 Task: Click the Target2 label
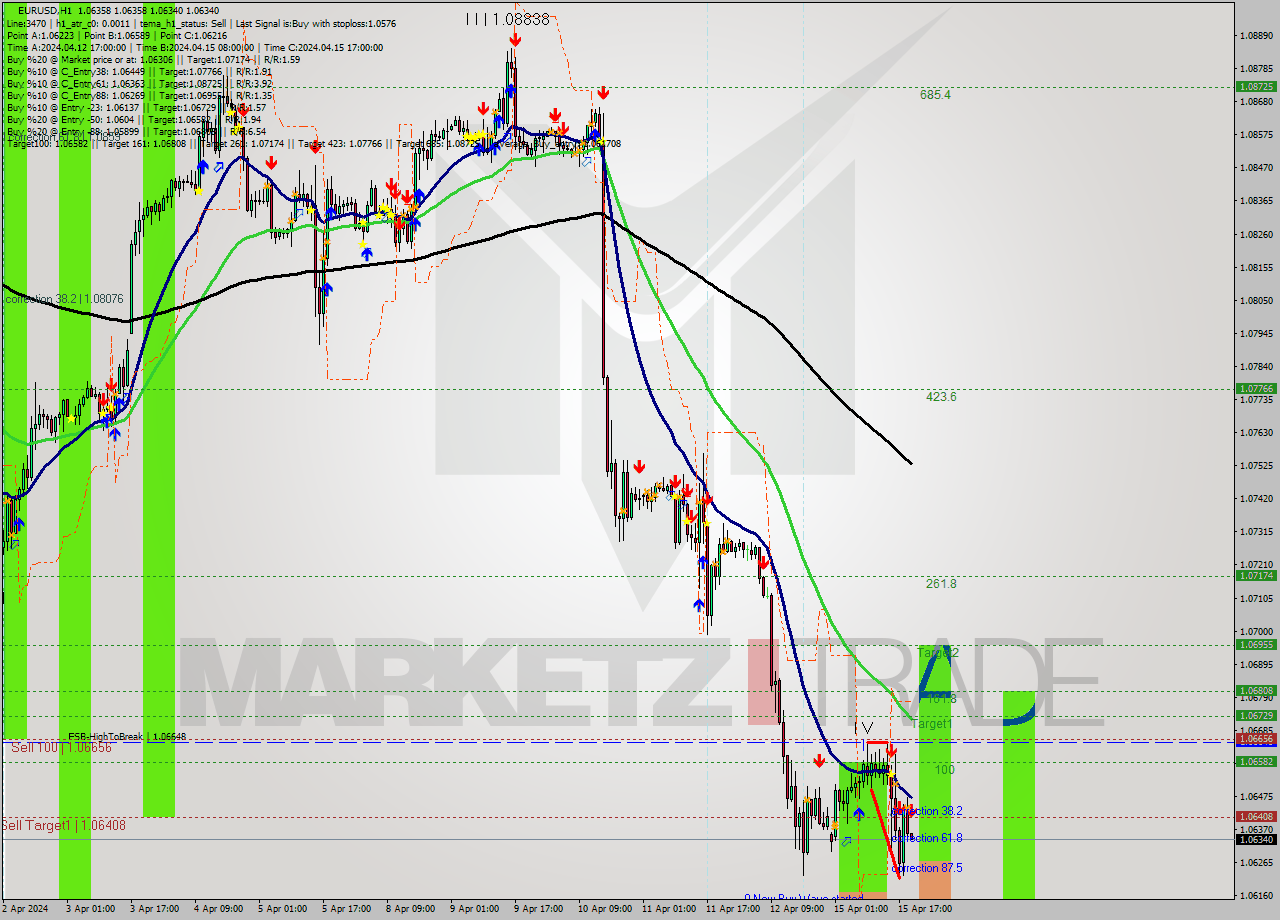(938, 652)
